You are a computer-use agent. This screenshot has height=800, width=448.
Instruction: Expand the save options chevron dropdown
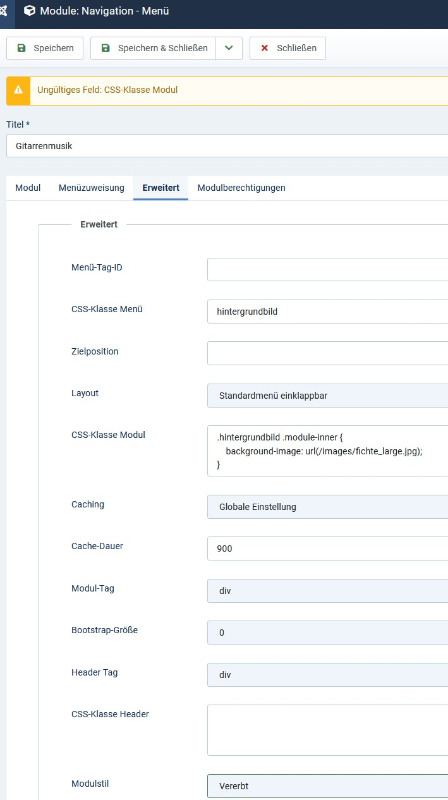229,48
